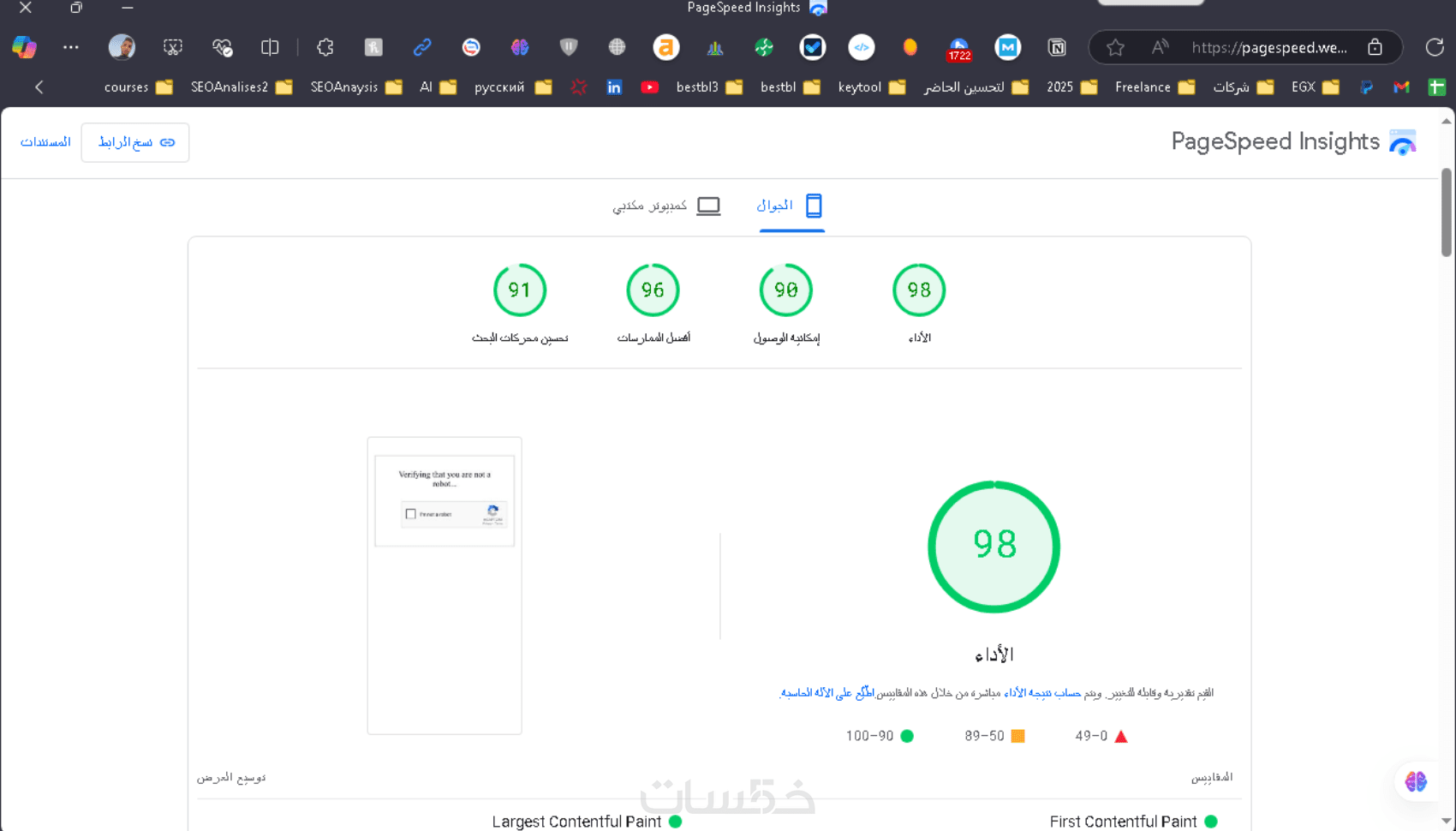This screenshot has width=1456, height=831.
Task: Click the gray square 'h' extension icon
Action: [x=373, y=47]
